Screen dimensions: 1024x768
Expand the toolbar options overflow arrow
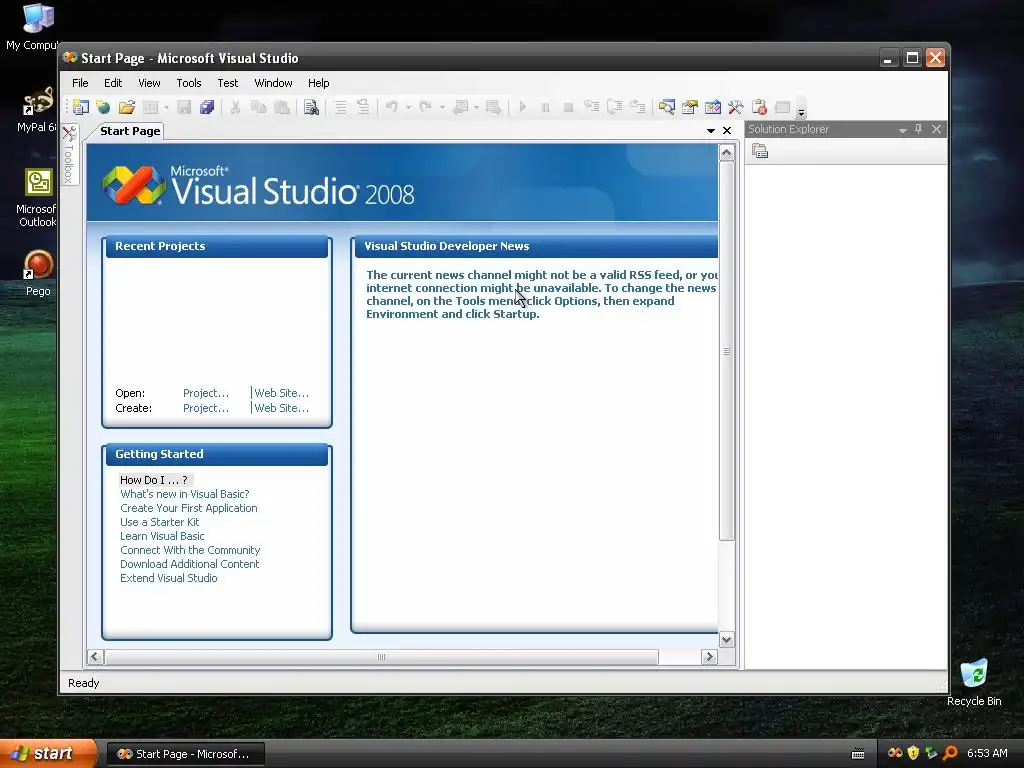[801, 112]
